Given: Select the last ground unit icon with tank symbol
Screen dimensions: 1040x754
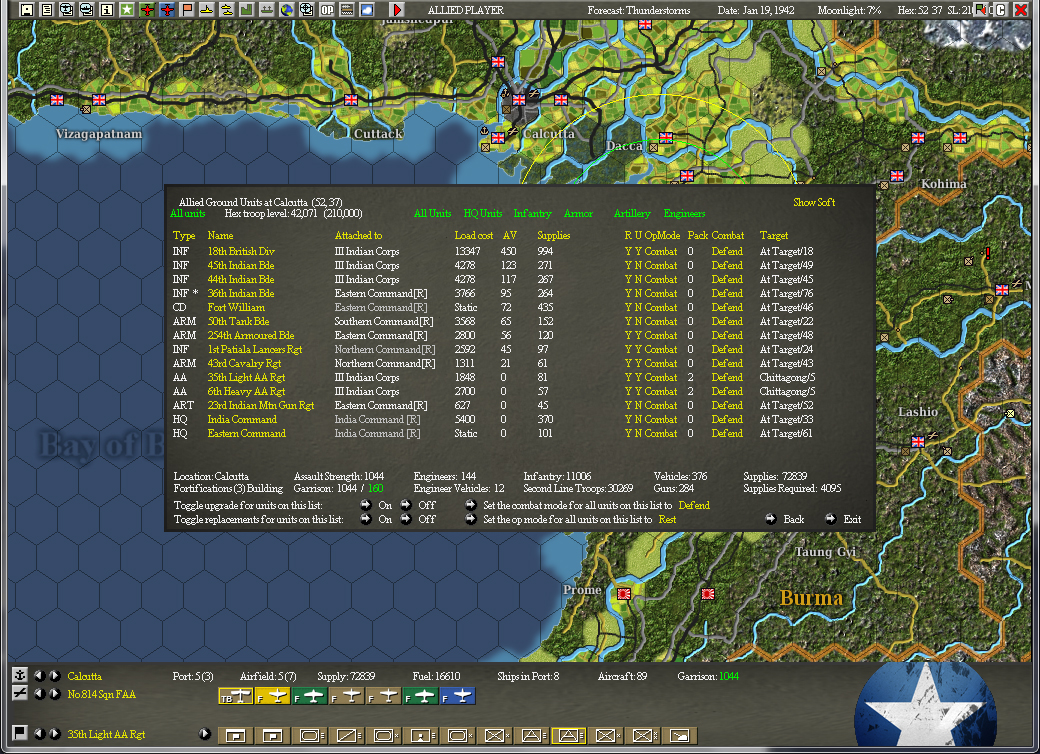Looking at the screenshot, I should tap(680, 735).
